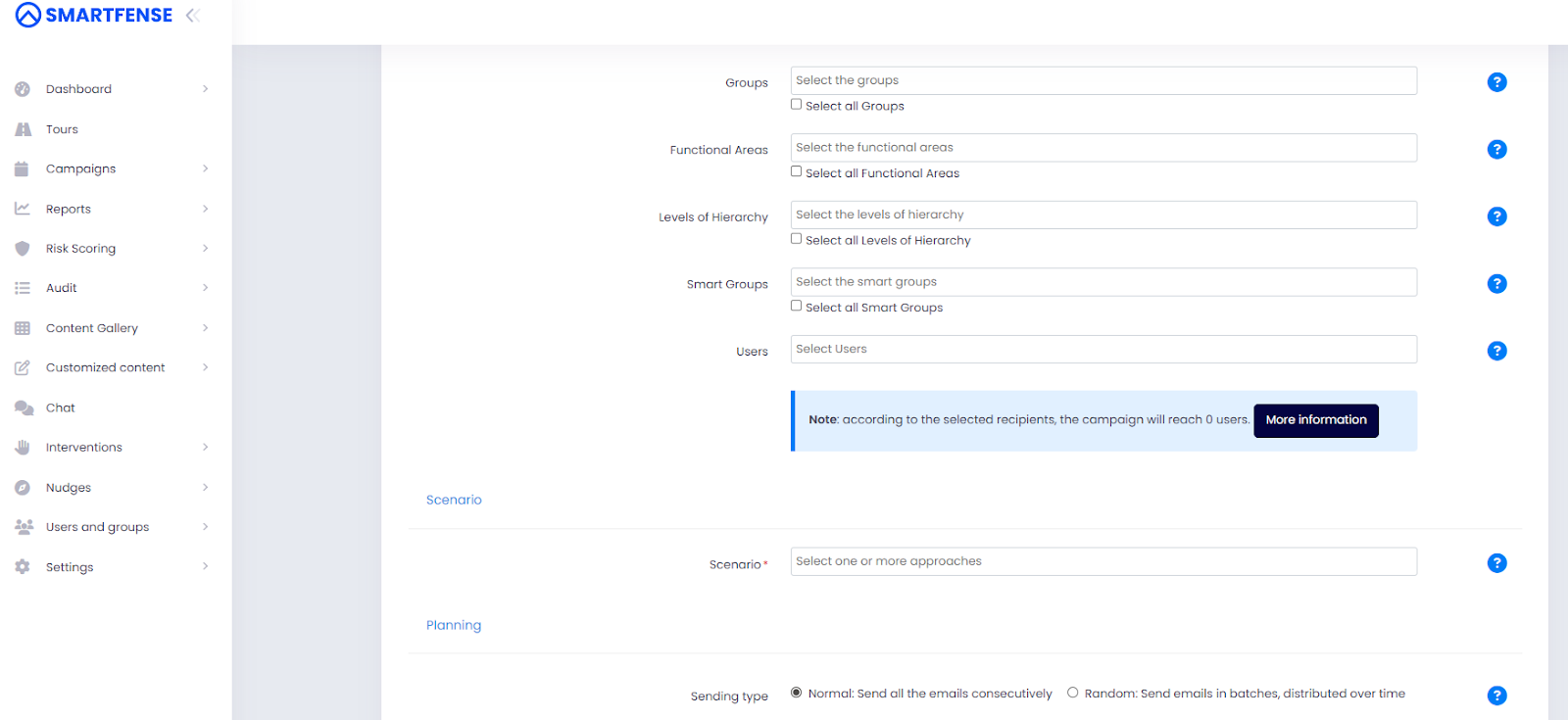The height and width of the screenshot is (720, 1568).
Task: Open the Campaigns menu item
Action: coord(80,169)
